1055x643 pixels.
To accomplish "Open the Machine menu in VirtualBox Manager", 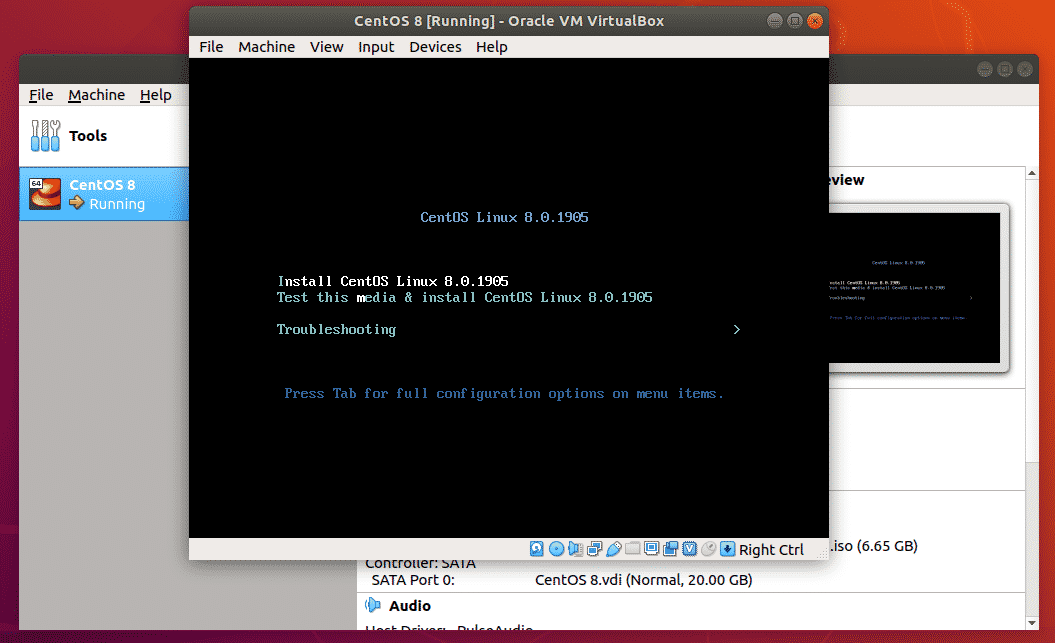I will point(96,95).
